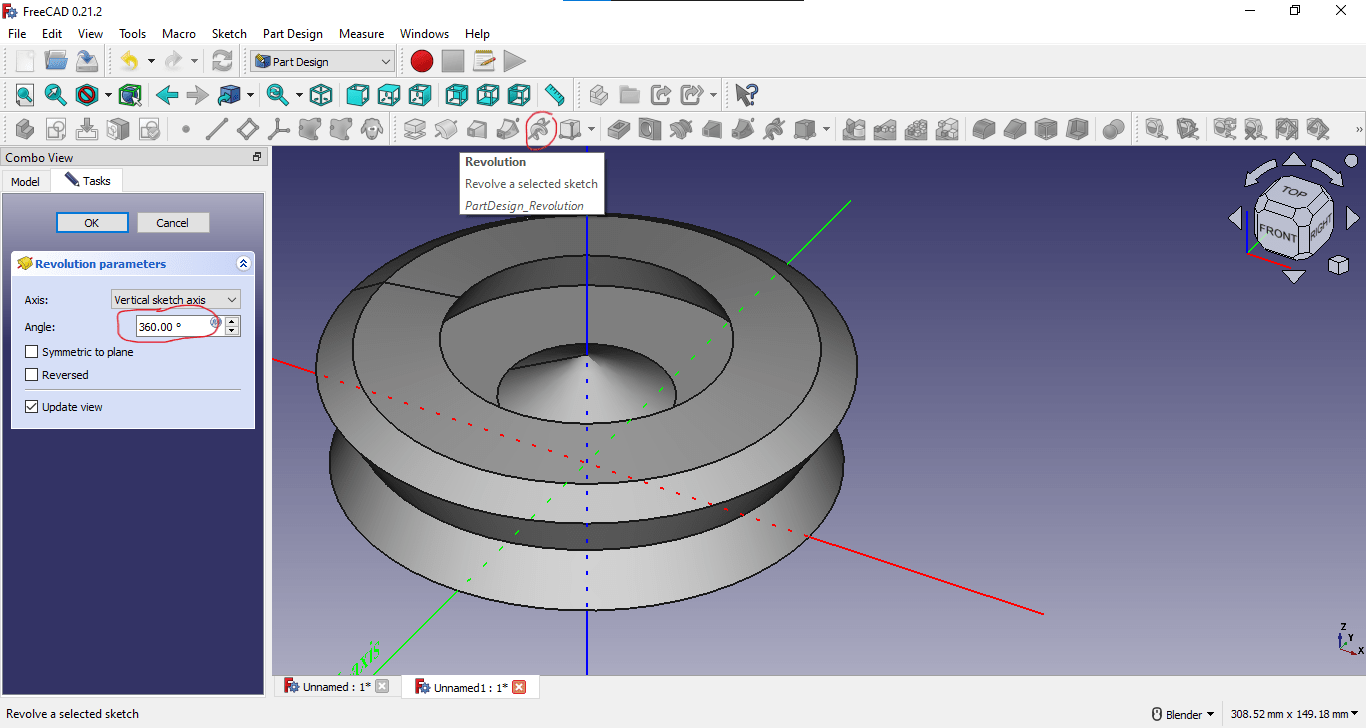Open the Sketch menu
1366x728 pixels.
229,33
